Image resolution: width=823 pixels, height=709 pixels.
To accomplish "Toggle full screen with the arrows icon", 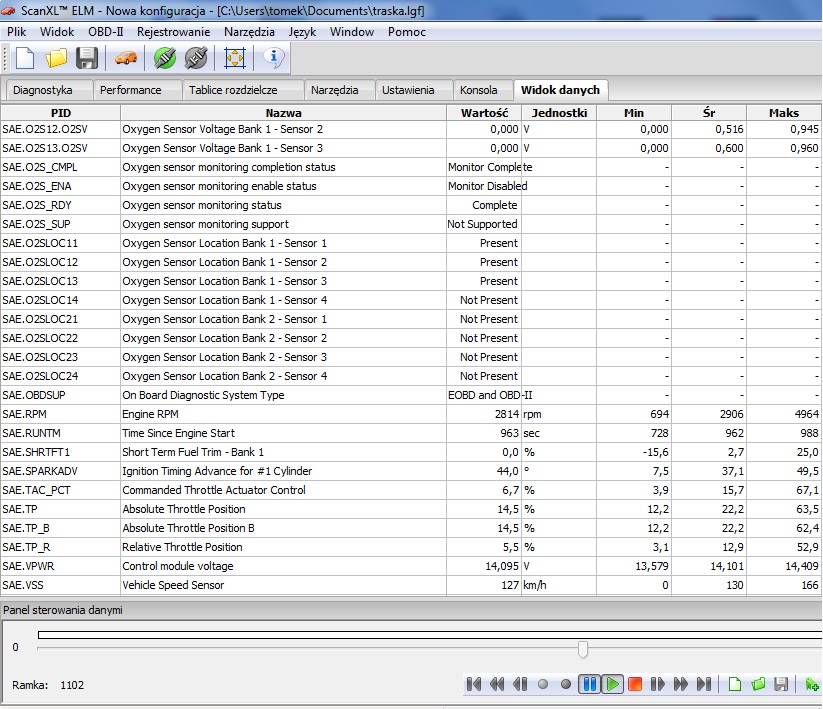I will pyautogui.click(x=234, y=58).
